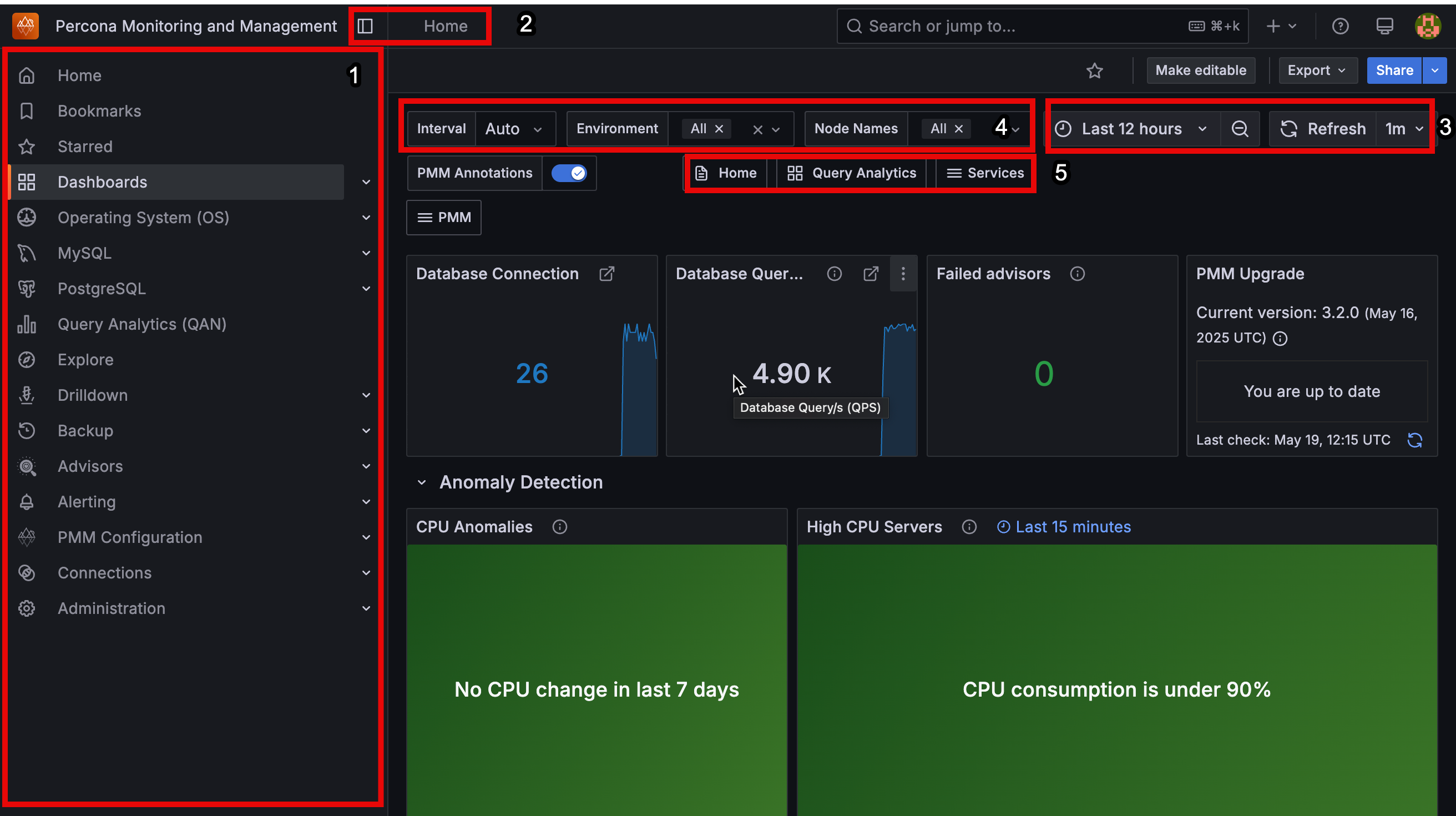Click the star icon to favorite dashboard
This screenshot has width=1456, height=816.
(x=1094, y=70)
